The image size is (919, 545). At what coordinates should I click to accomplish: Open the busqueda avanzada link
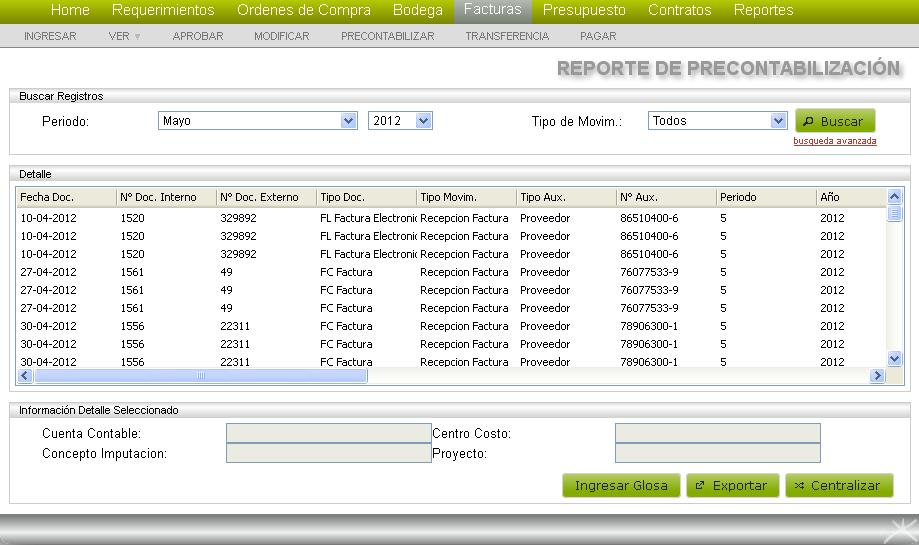coord(835,141)
